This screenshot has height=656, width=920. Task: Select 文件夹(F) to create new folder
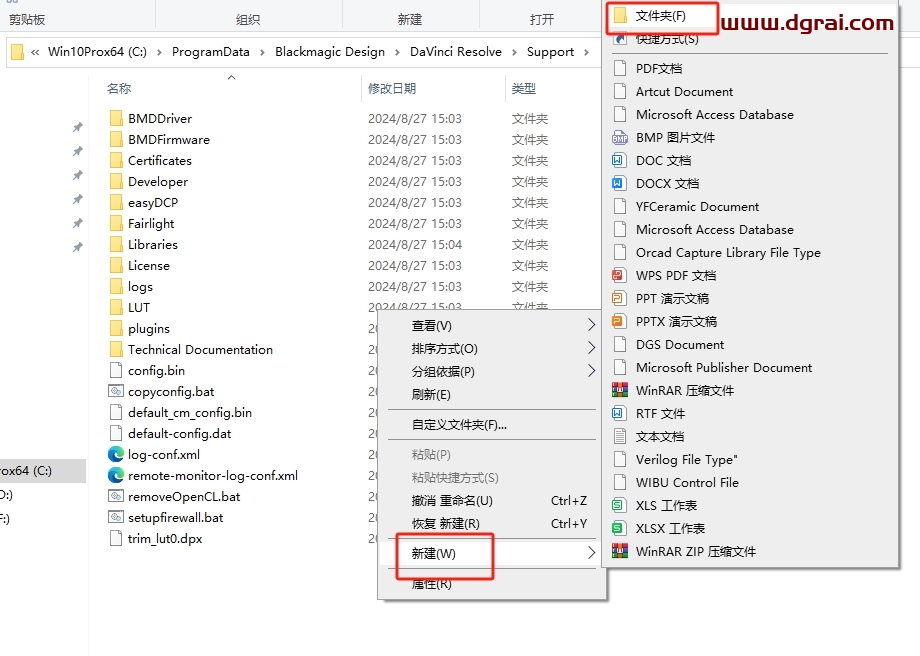(x=661, y=16)
